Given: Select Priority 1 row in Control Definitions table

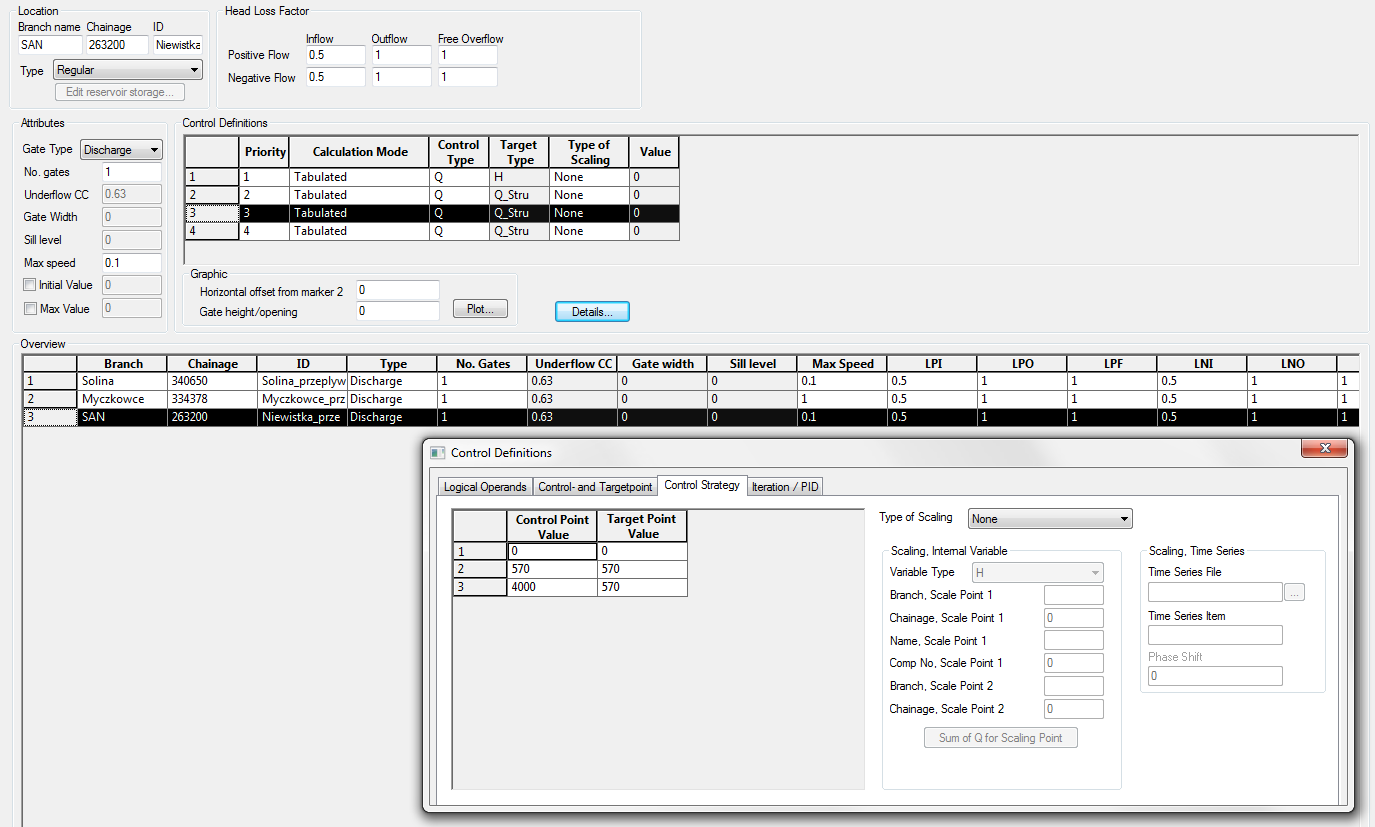Looking at the screenshot, I should (432, 177).
